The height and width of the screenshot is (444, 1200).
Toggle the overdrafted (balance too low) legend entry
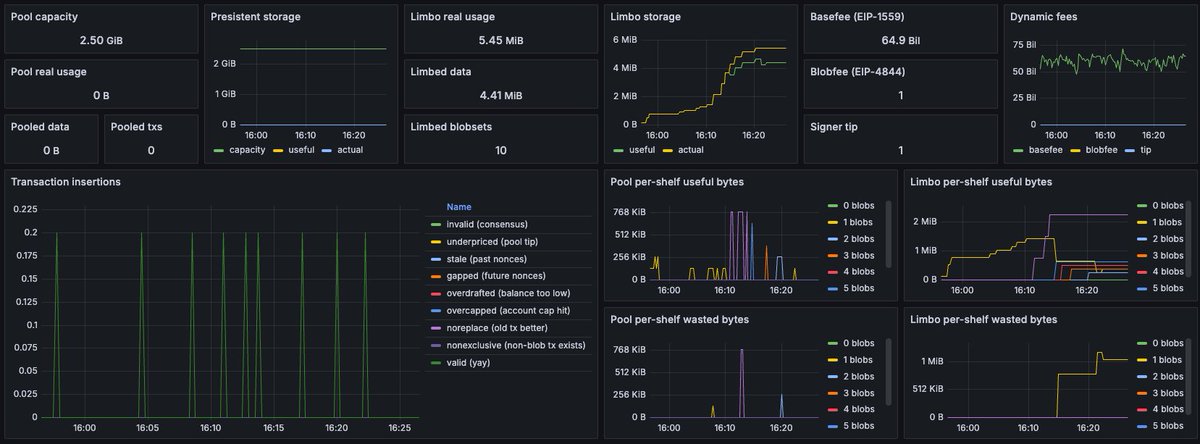click(x=508, y=293)
